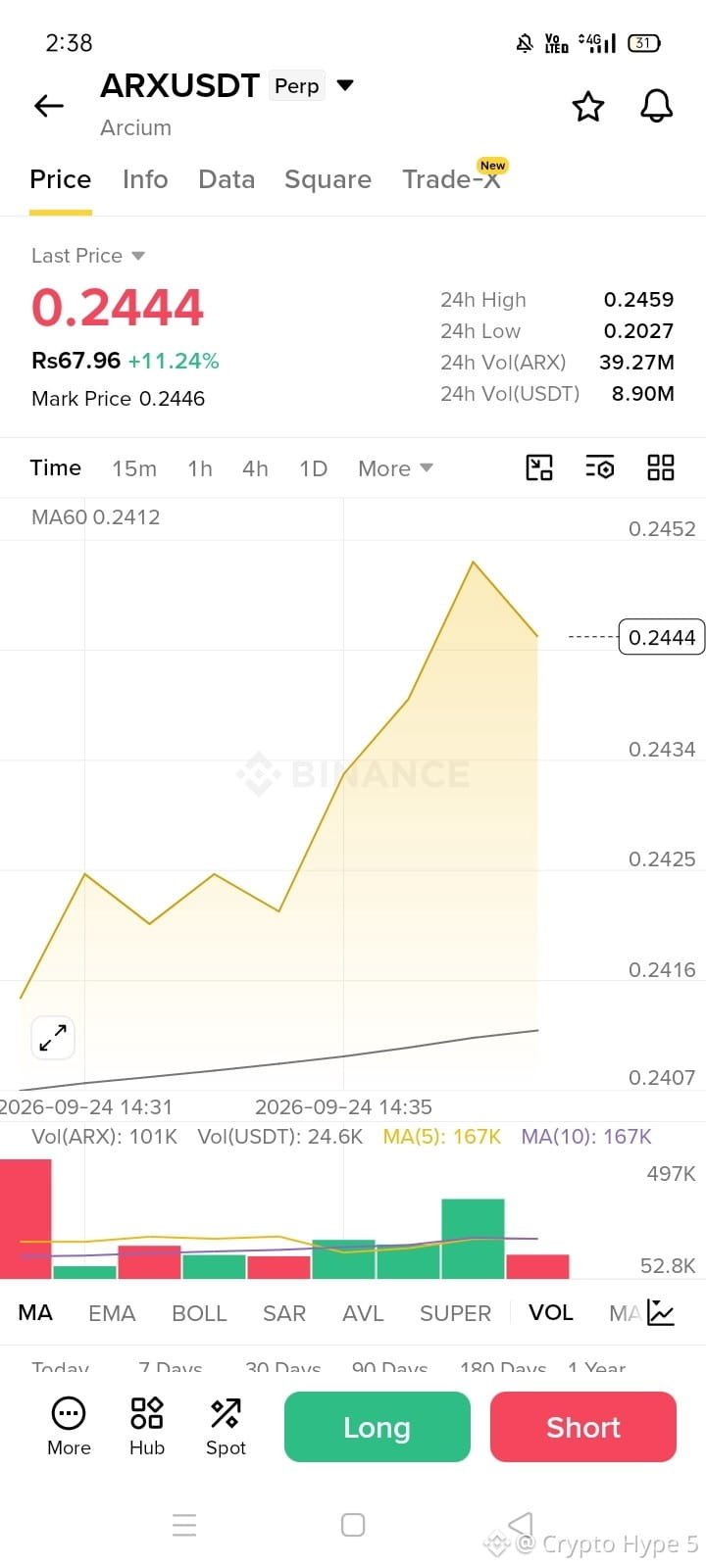Open chart indicator settings icon
Screen dimensions: 706x1568
coord(600,467)
